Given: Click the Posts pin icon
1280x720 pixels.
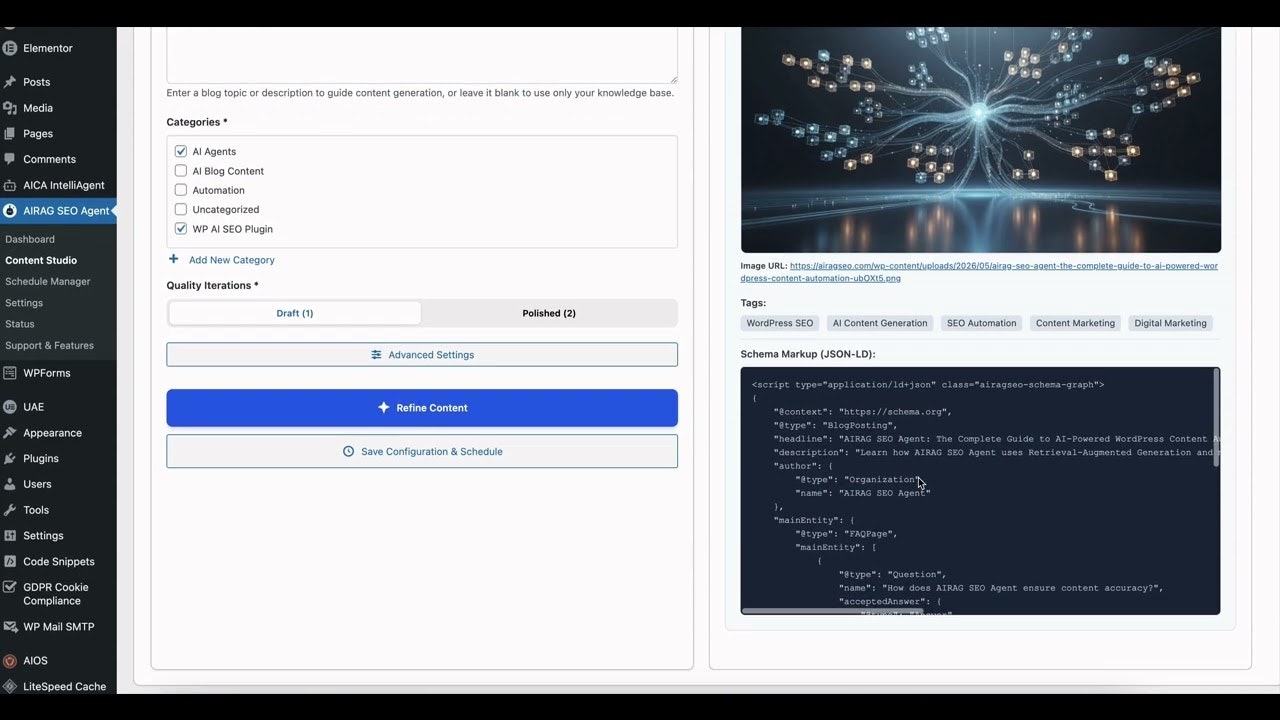Looking at the screenshot, I should tap(10, 82).
